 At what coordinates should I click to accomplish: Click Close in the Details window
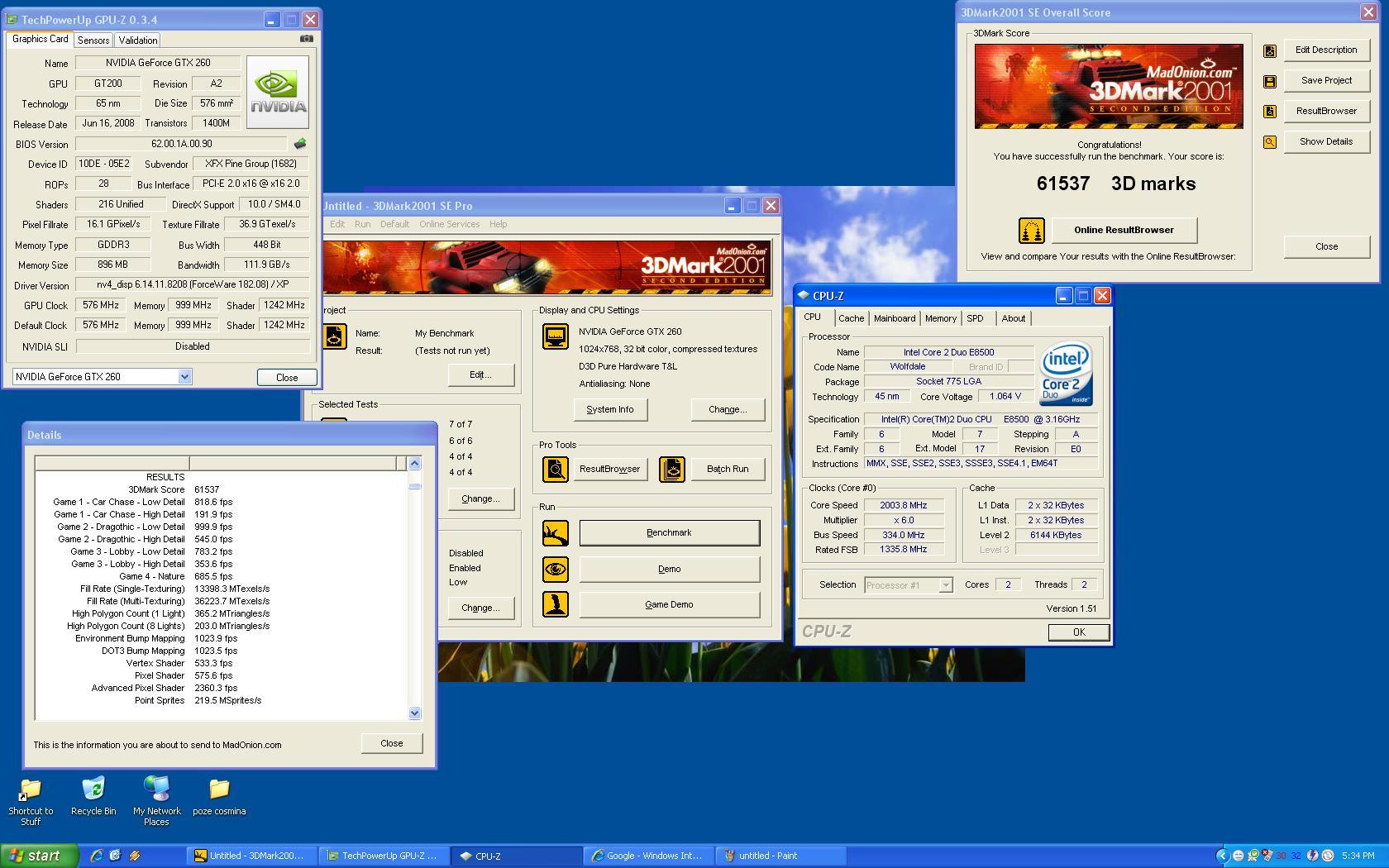(x=392, y=744)
